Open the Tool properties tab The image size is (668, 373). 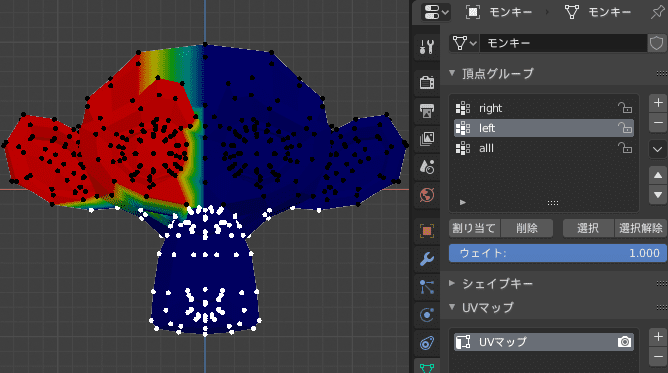426,47
